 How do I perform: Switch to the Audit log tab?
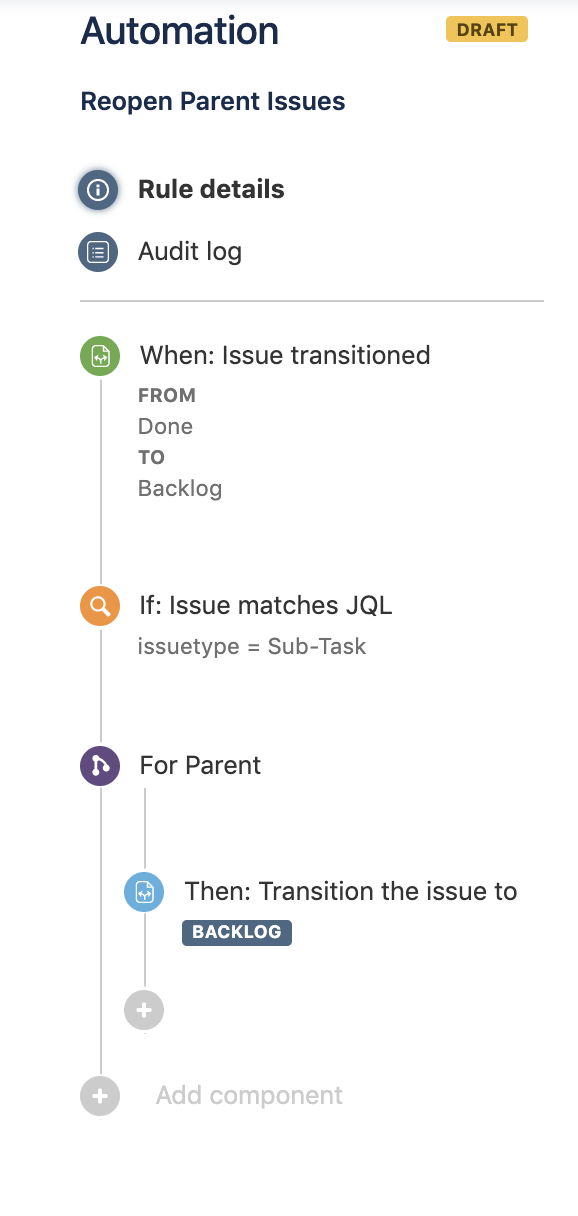pos(189,252)
